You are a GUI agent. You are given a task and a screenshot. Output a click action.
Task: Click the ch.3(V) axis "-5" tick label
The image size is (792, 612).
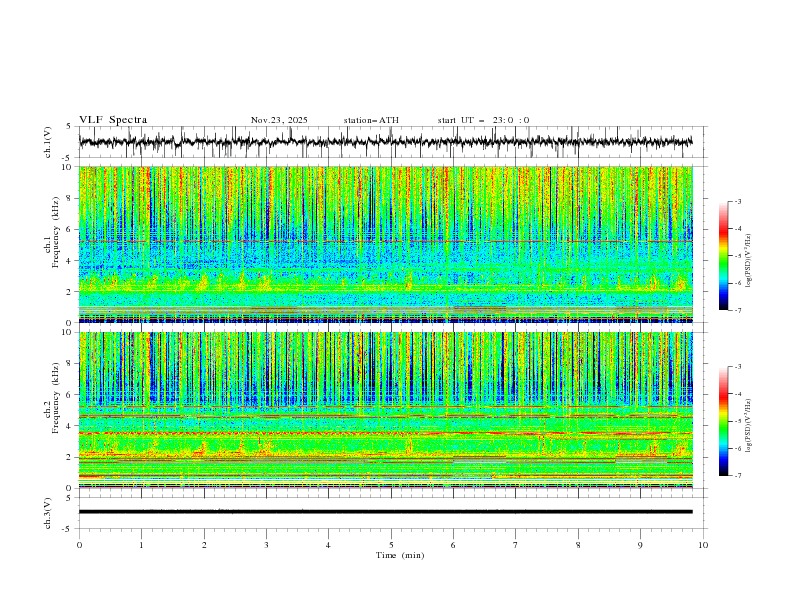[x=68, y=529]
